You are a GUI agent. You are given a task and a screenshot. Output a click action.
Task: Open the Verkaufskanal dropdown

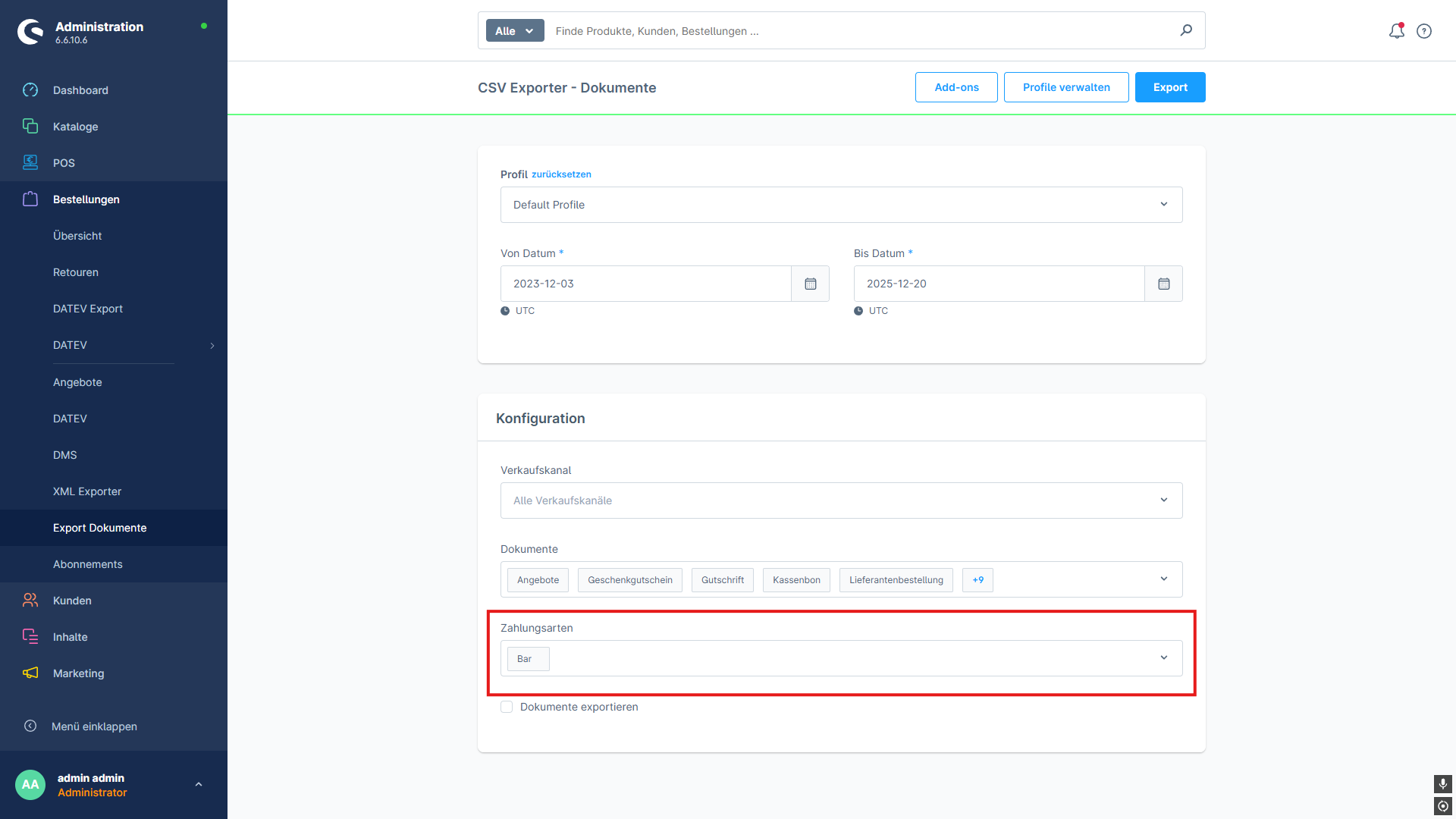click(x=1163, y=500)
